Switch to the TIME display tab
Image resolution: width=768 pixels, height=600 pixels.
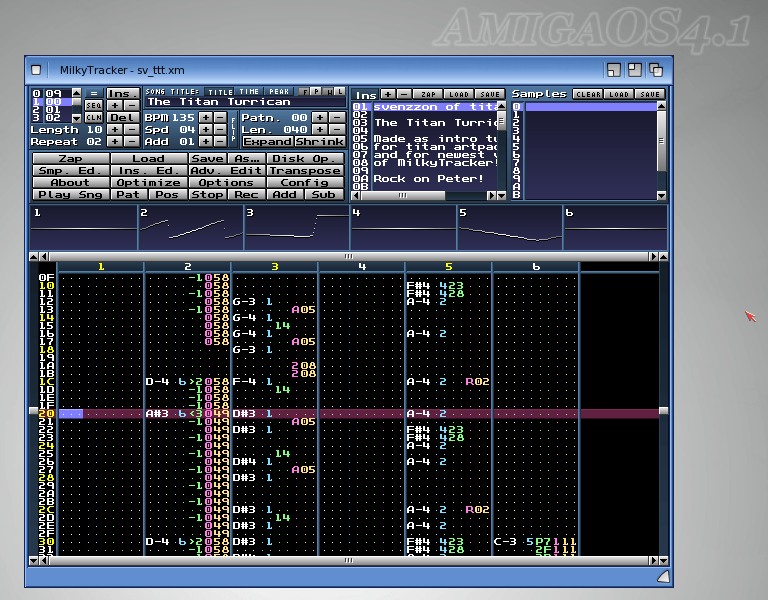[250, 91]
